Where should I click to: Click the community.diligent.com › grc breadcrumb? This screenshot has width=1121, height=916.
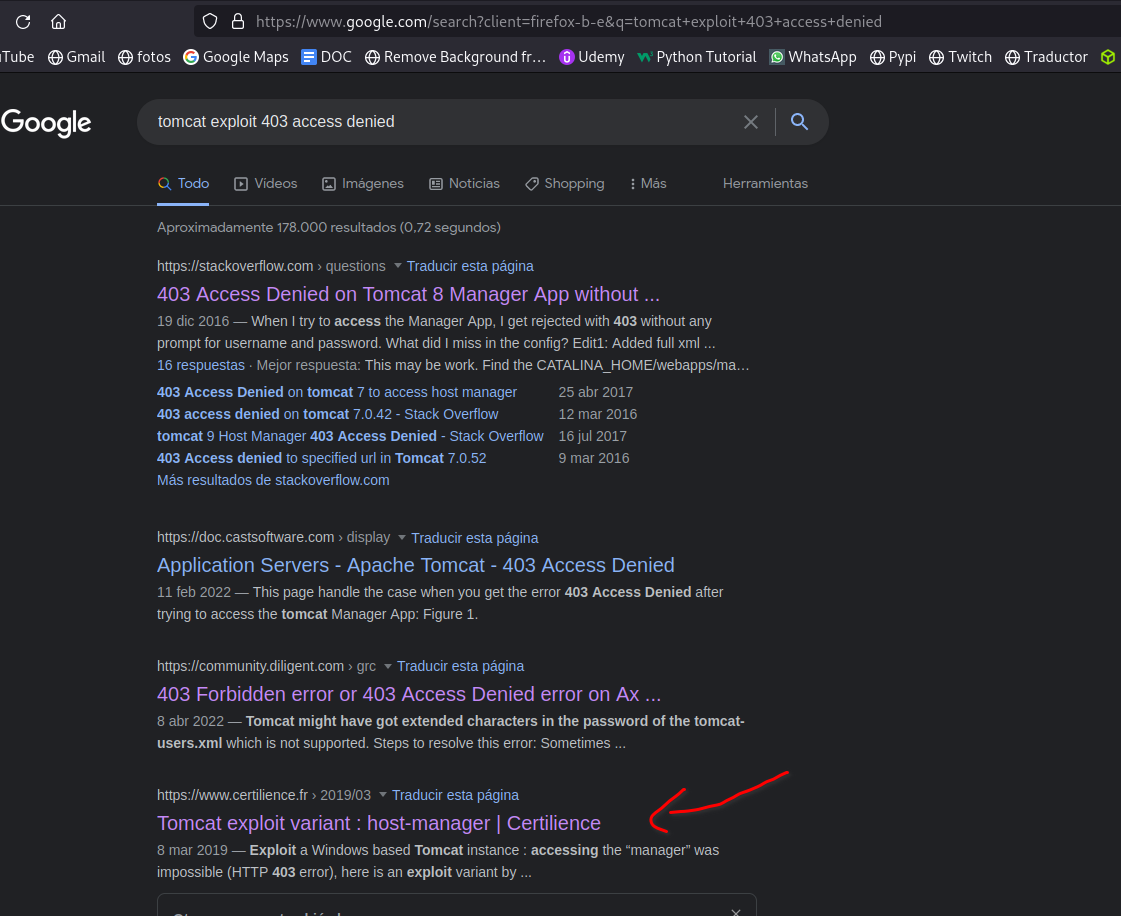tap(267, 666)
